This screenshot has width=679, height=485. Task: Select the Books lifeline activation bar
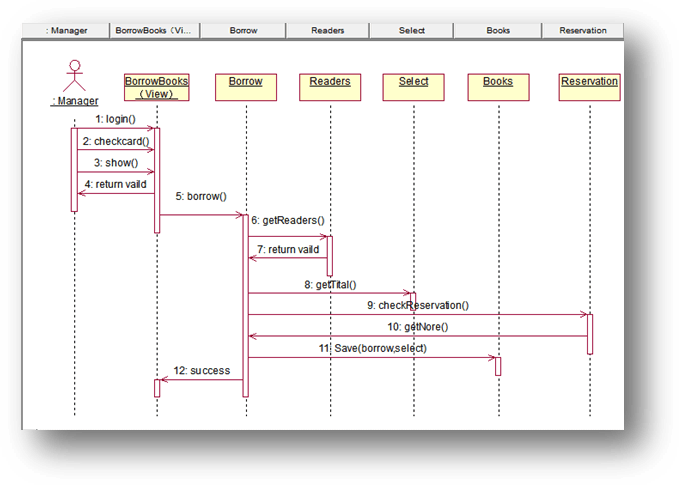[498, 366]
